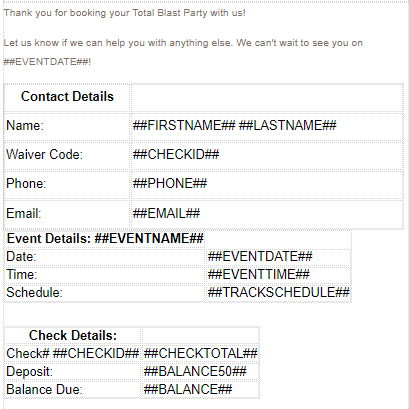
Task: Click the Event Details ##EVENTNAME## heading
Action: tap(105, 239)
